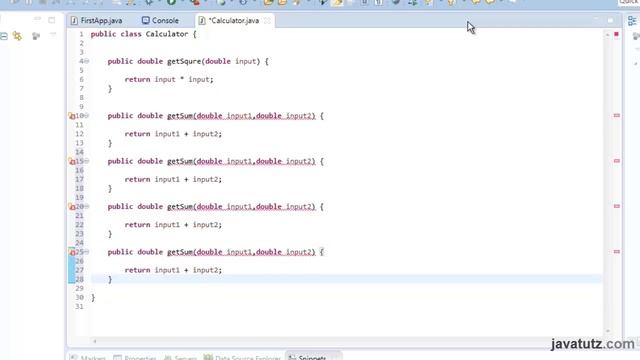
Task: Click the class closing brace on line 30
Action: pyautogui.click(x=93, y=298)
